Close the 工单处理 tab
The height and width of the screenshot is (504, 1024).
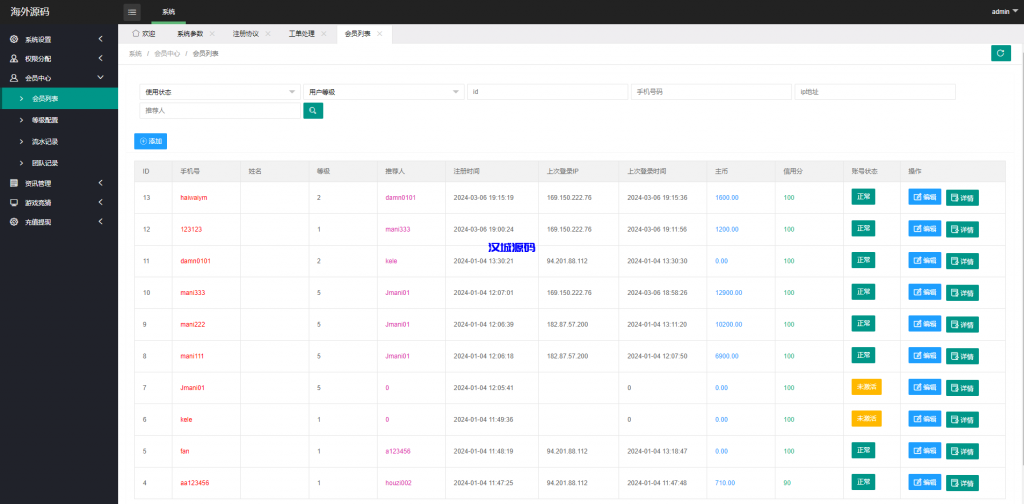coord(323,34)
